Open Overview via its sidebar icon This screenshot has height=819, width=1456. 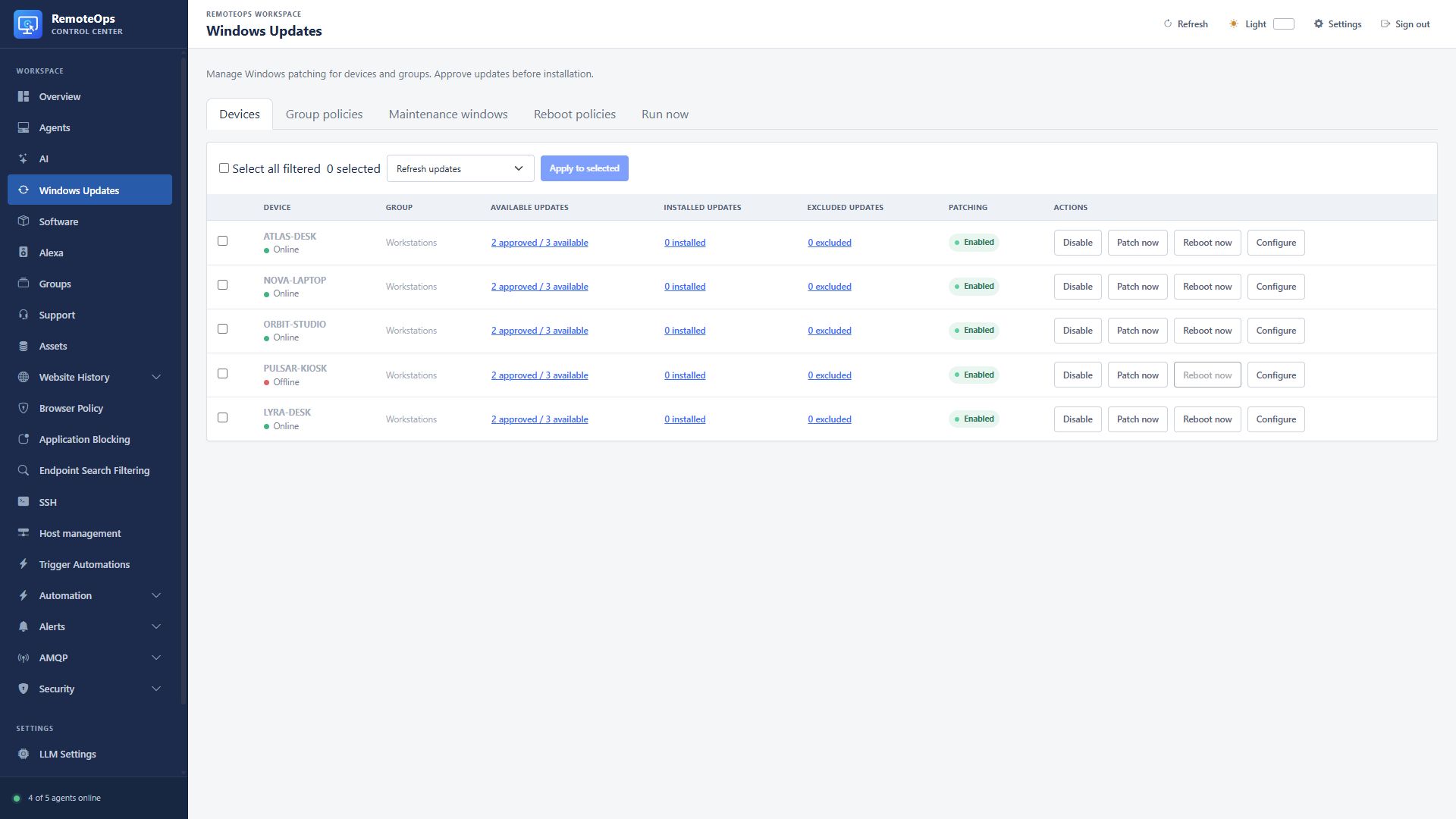tap(24, 96)
